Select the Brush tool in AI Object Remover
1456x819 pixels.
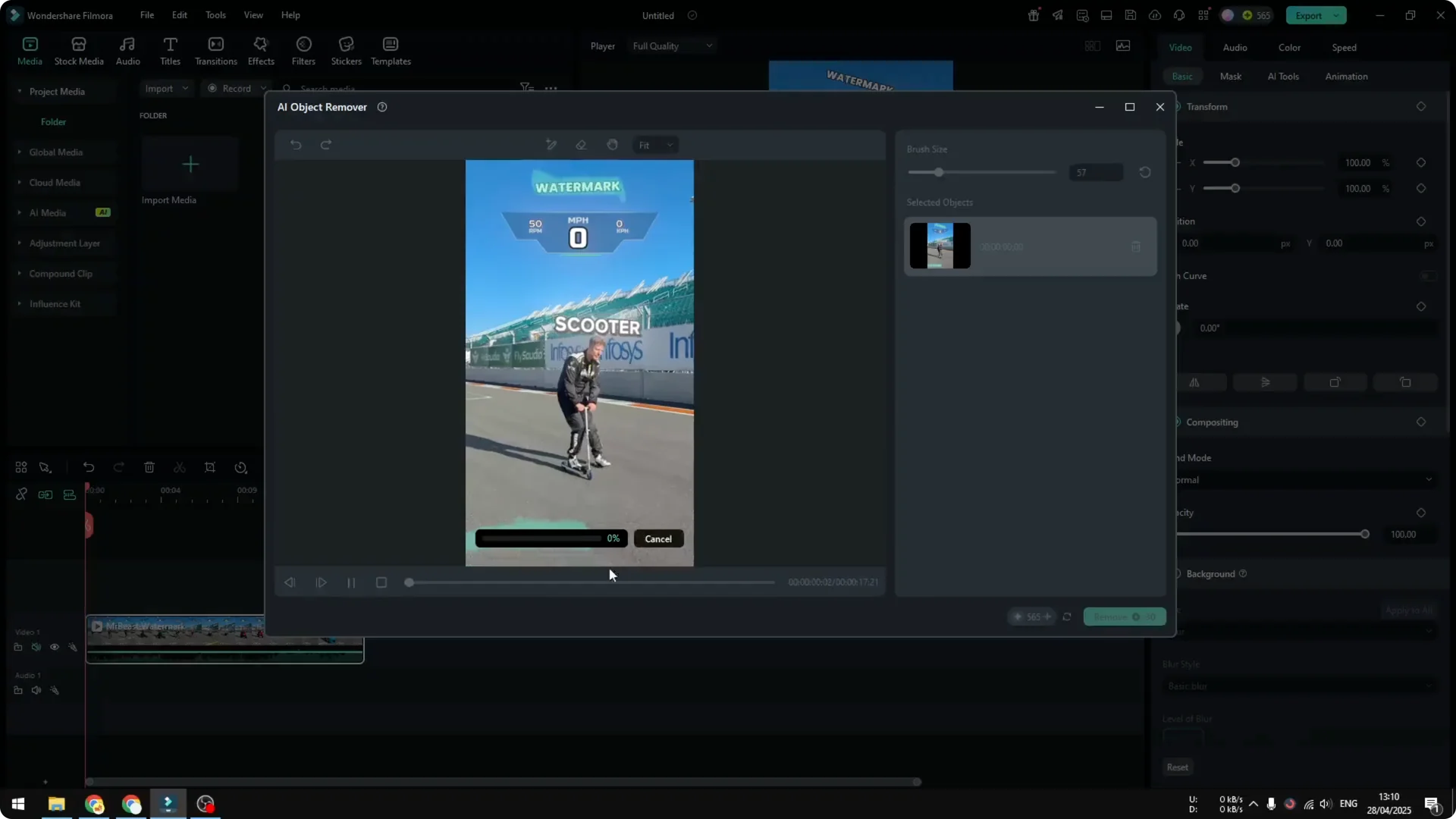coord(551,145)
